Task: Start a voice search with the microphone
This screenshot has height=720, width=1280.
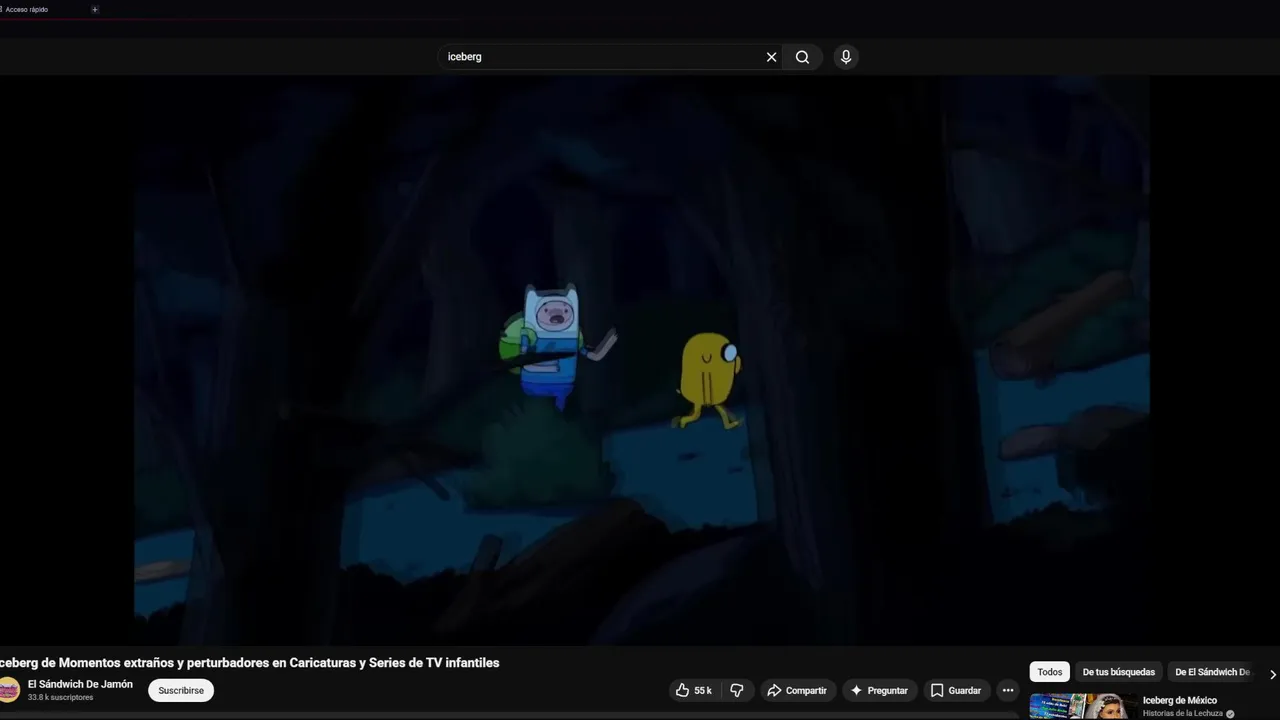Action: click(846, 57)
